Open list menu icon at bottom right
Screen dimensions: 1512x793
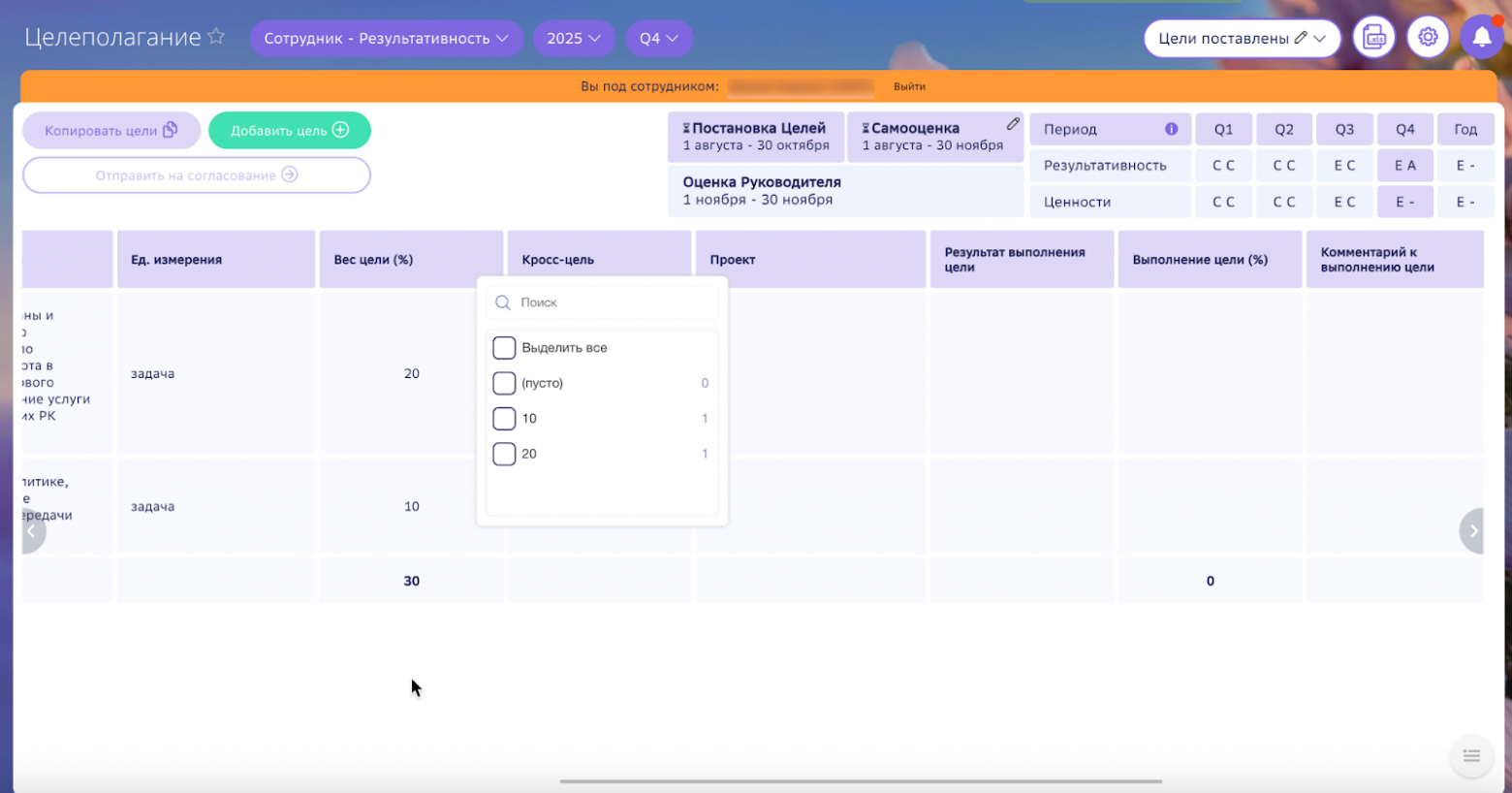[x=1471, y=756]
